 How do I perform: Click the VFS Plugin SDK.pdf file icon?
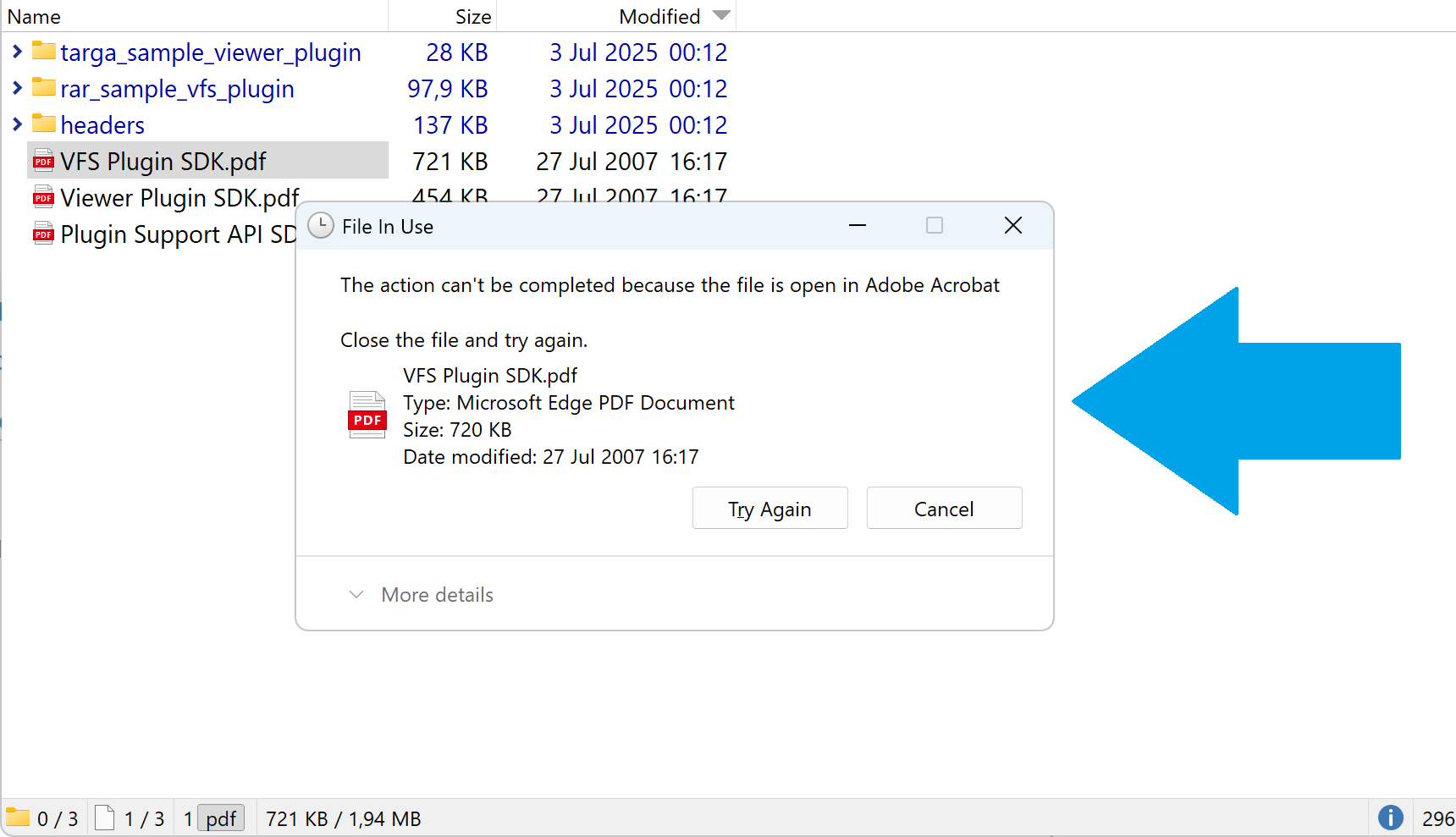[43, 161]
